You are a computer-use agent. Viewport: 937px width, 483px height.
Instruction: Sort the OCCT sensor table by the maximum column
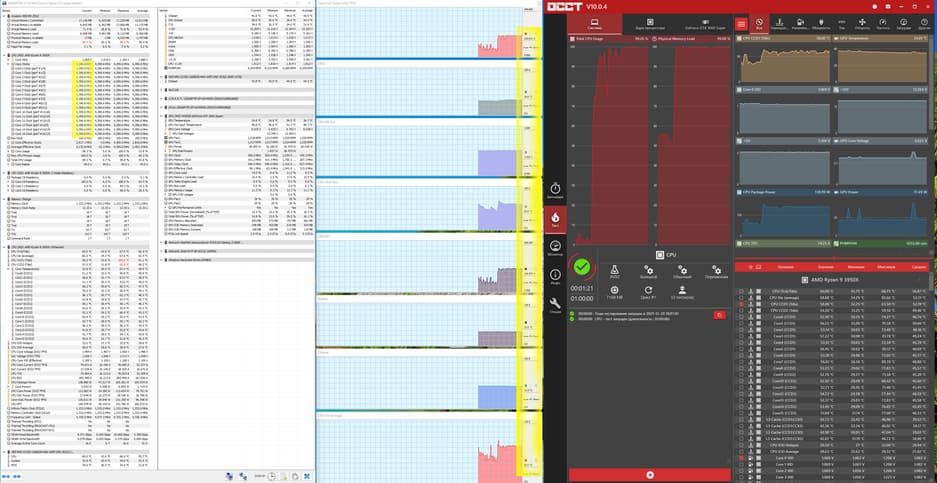885,267
